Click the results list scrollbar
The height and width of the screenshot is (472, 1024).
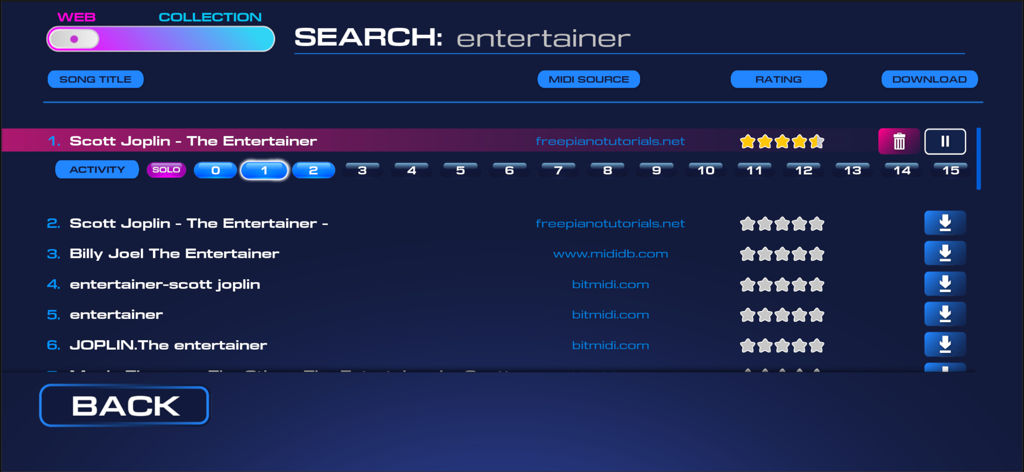click(978, 159)
